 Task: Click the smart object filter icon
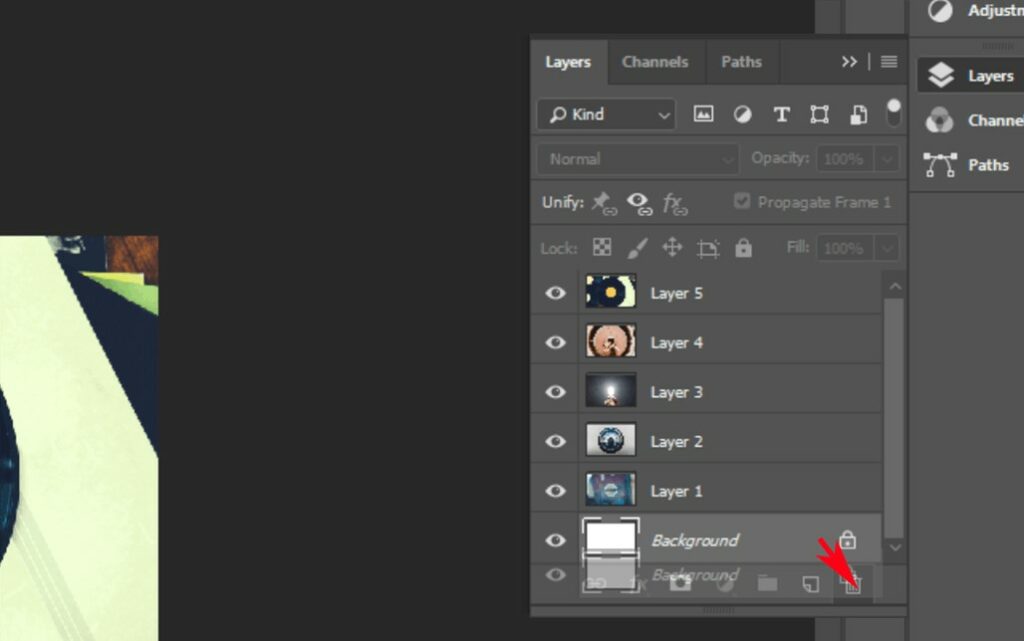[x=858, y=115]
